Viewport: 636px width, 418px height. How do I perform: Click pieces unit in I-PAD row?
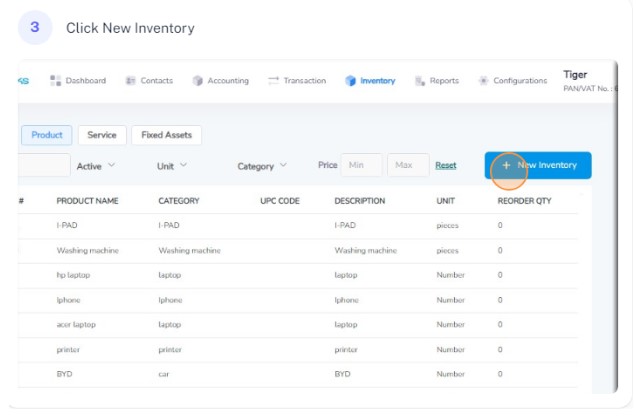(447, 225)
